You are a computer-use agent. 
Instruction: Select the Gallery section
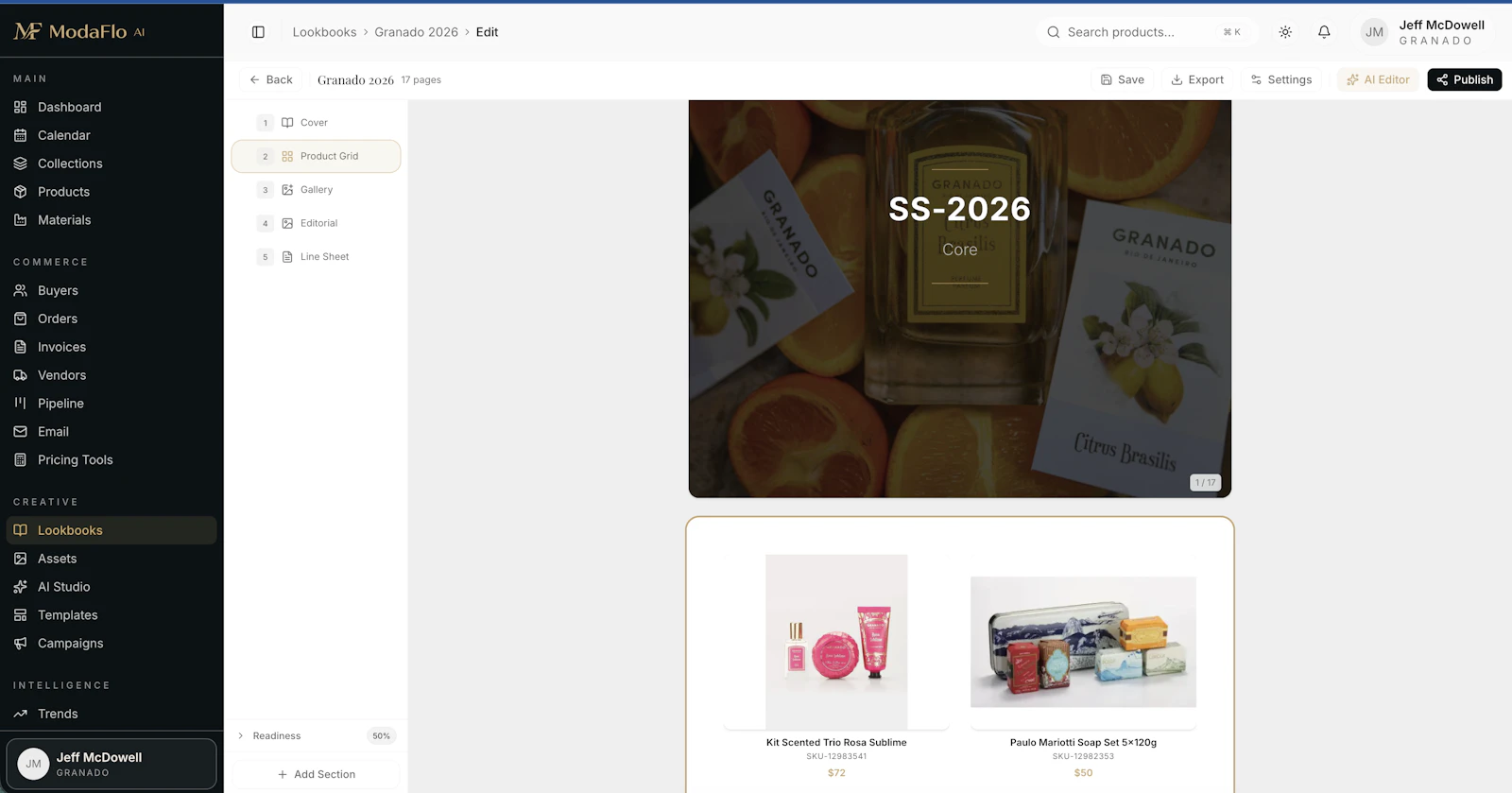point(316,190)
